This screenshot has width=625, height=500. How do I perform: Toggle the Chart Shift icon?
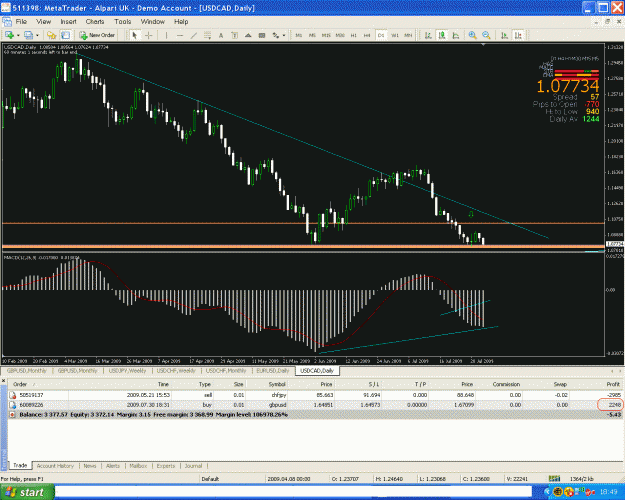[x=518, y=35]
